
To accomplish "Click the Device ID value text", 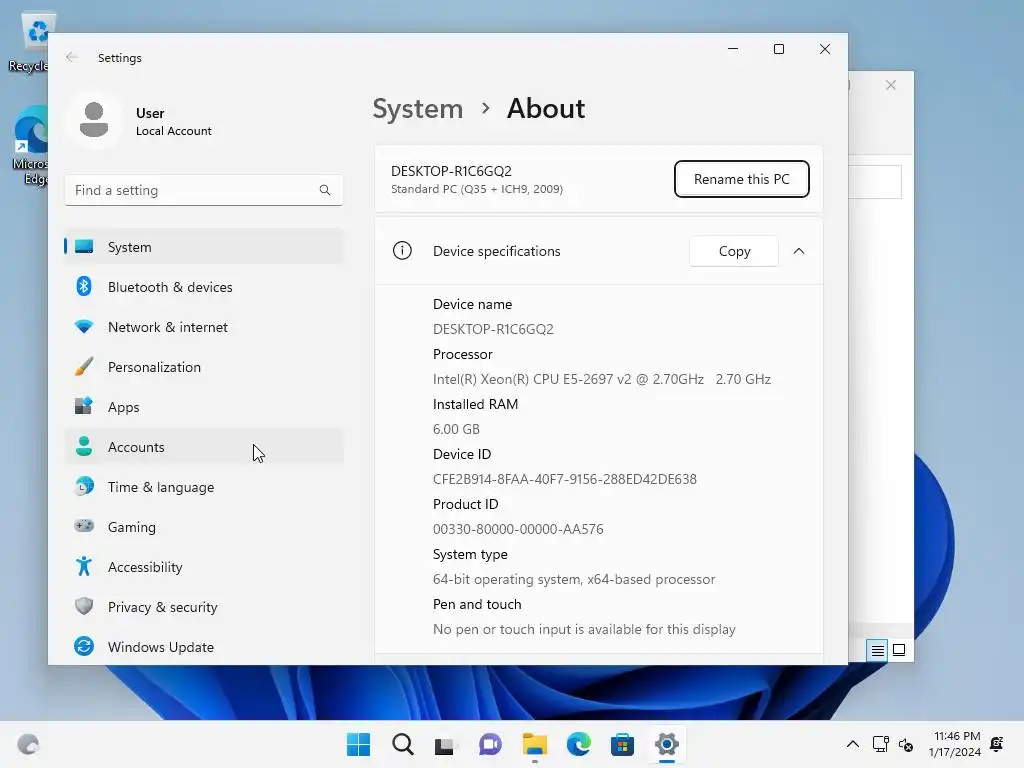I will click(x=565, y=479).
